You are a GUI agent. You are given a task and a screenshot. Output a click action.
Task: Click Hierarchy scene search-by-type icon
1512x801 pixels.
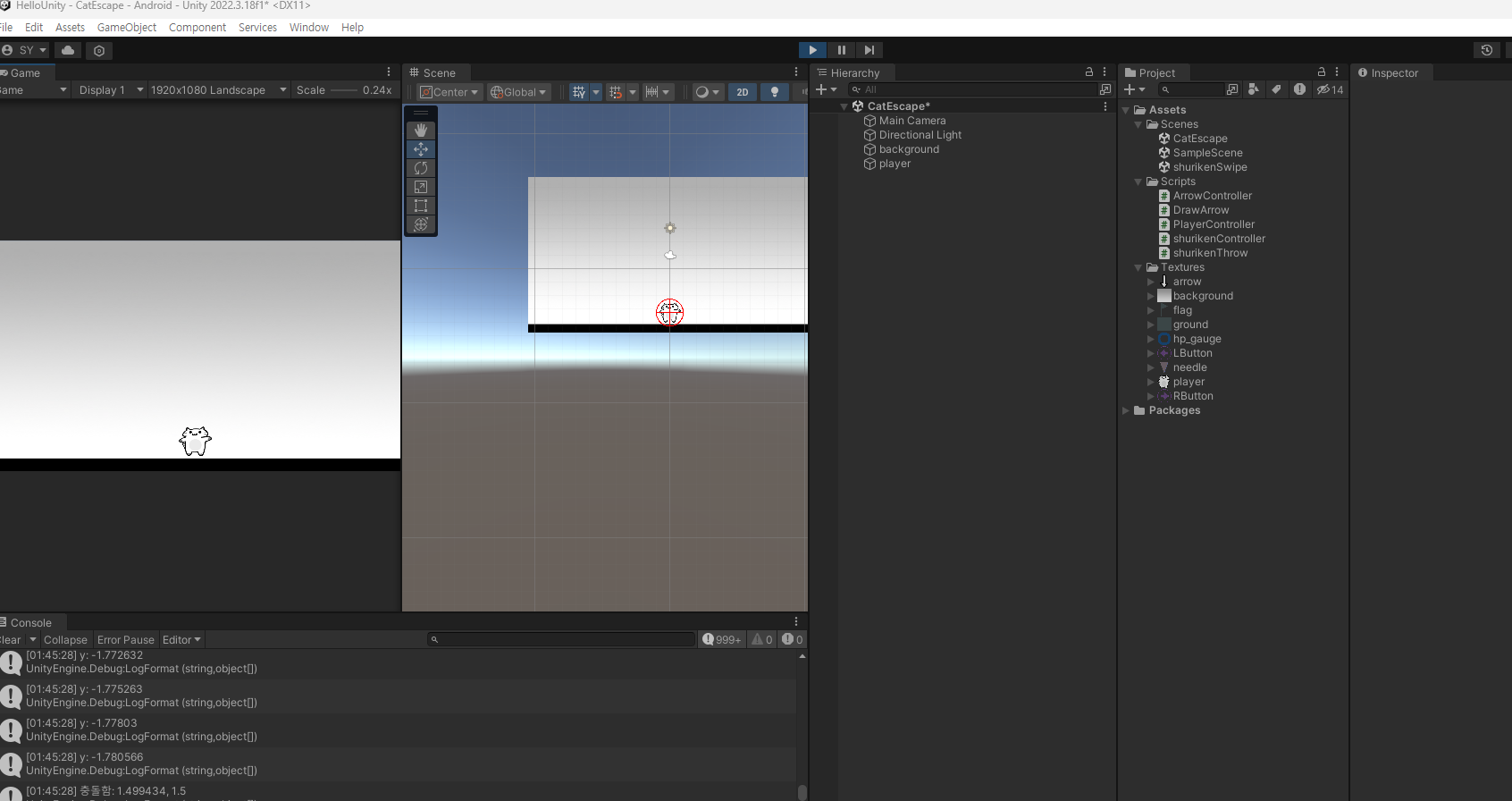point(1105,89)
